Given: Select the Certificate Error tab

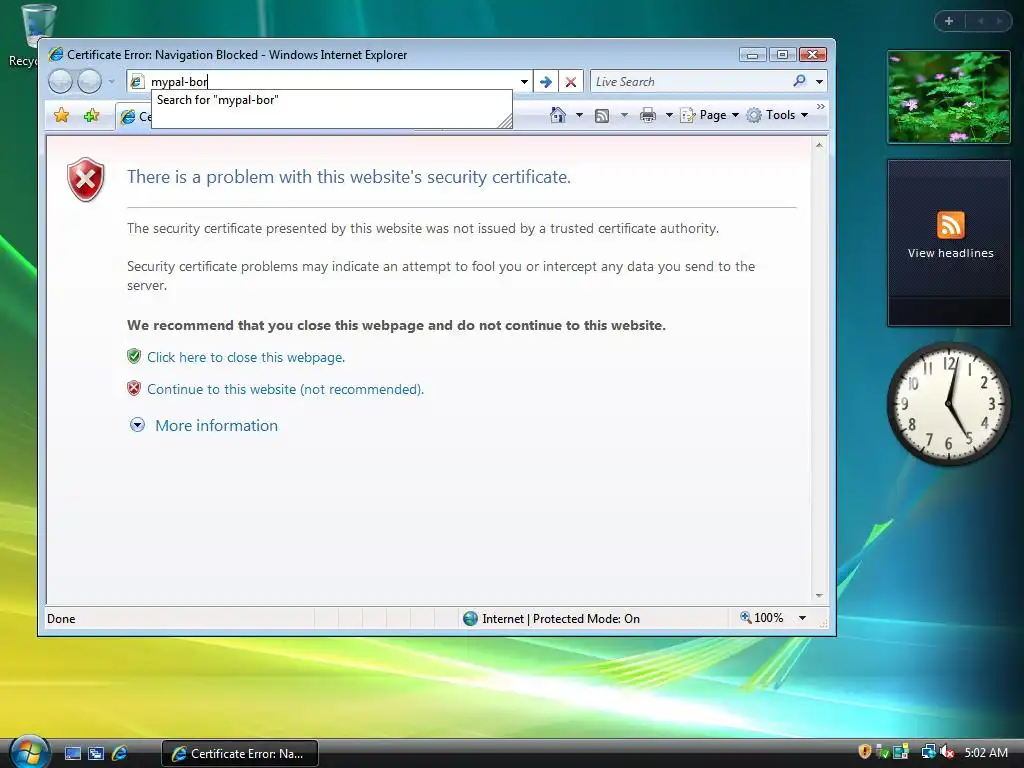Looking at the screenshot, I should pyautogui.click(x=135, y=116).
